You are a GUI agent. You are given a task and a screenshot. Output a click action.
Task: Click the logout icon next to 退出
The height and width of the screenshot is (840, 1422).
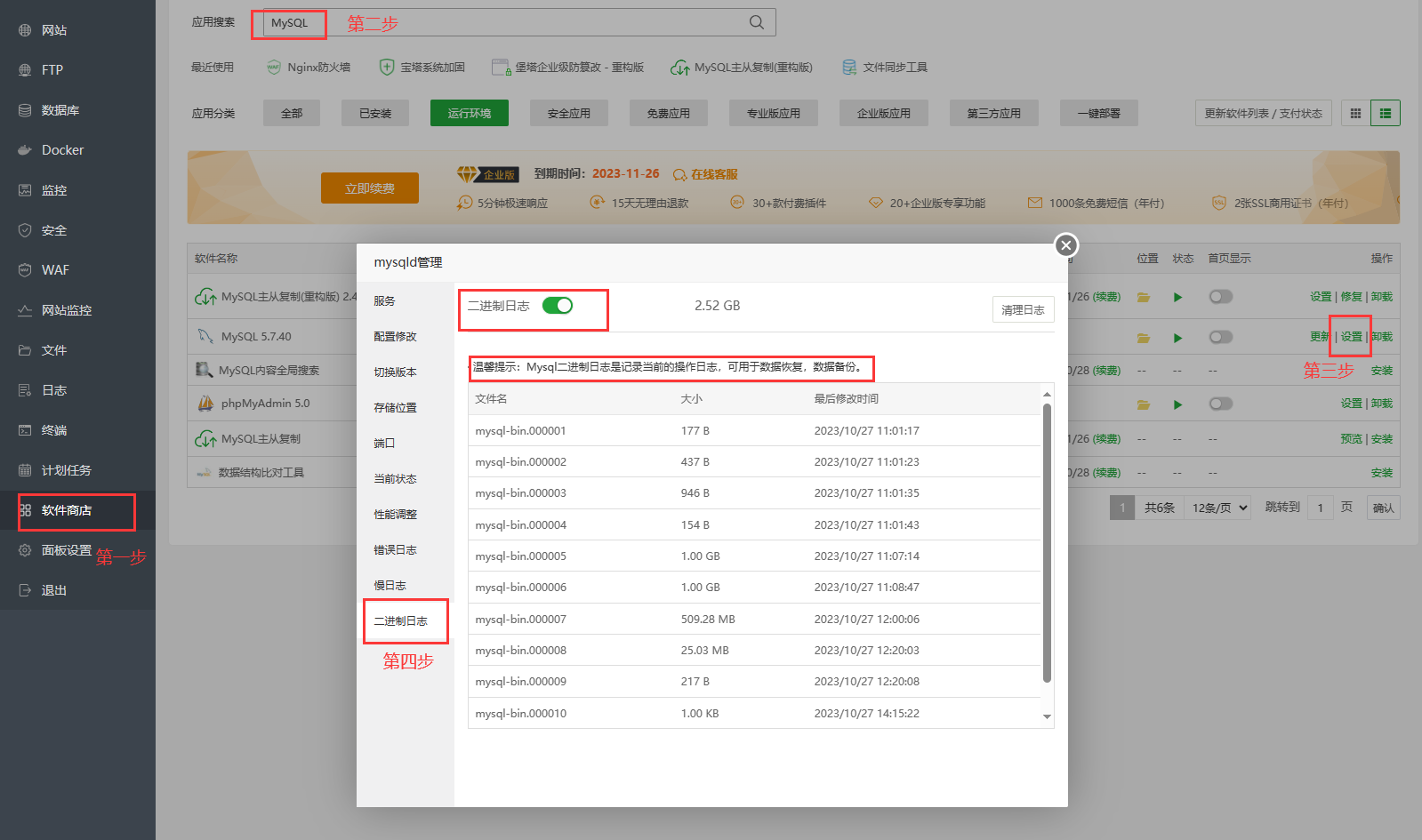click(25, 590)
